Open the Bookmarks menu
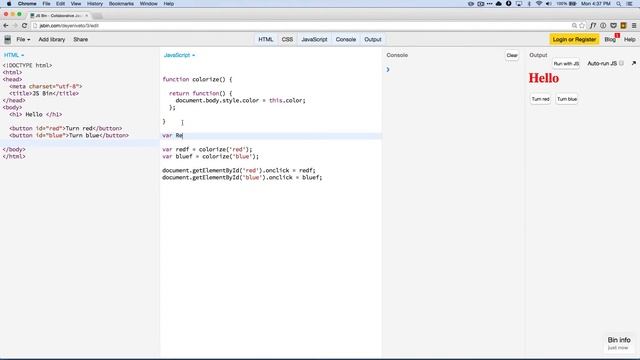This screenshot has height=360, width=640. (121, 4)
